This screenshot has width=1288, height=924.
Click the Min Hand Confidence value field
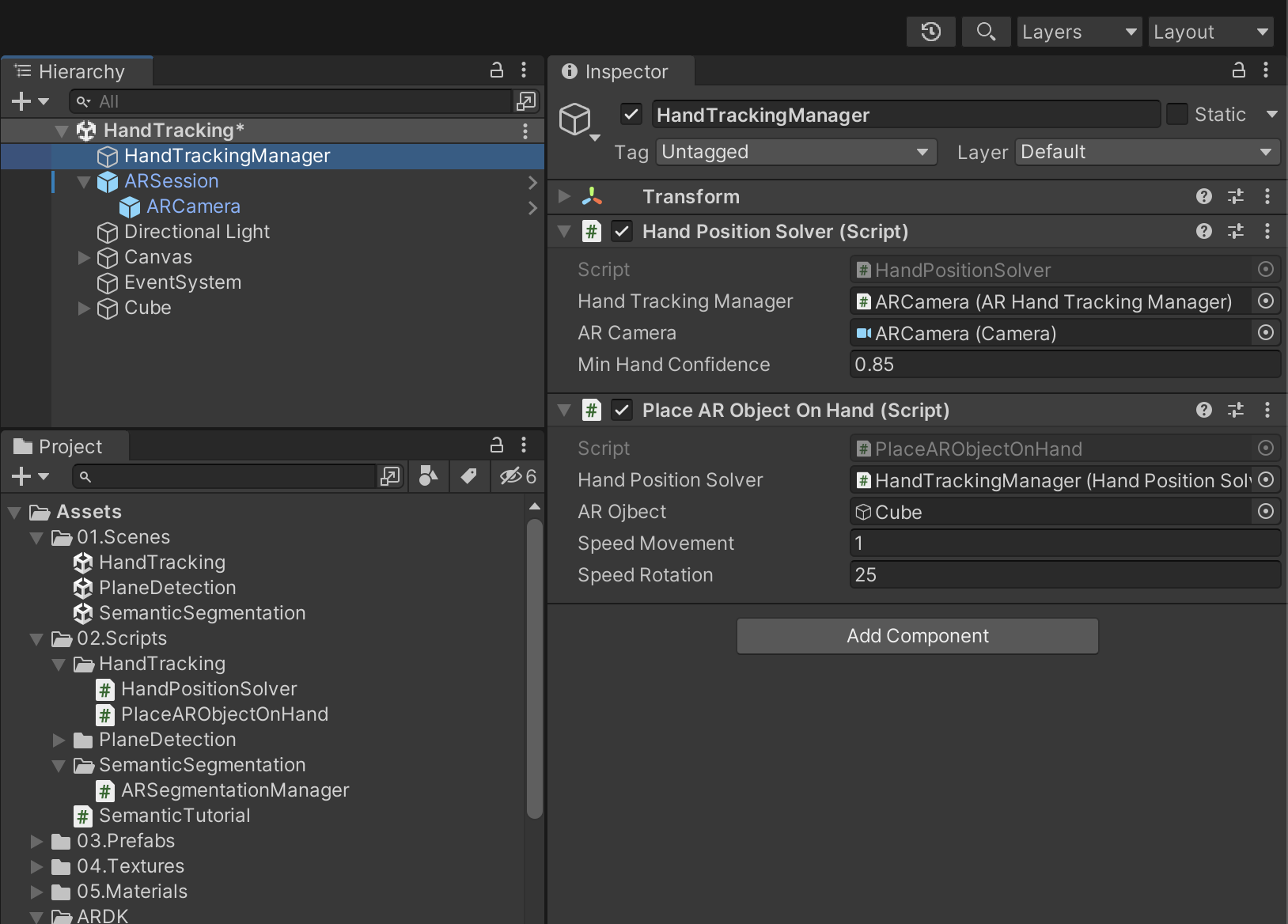coord(1063,365)
